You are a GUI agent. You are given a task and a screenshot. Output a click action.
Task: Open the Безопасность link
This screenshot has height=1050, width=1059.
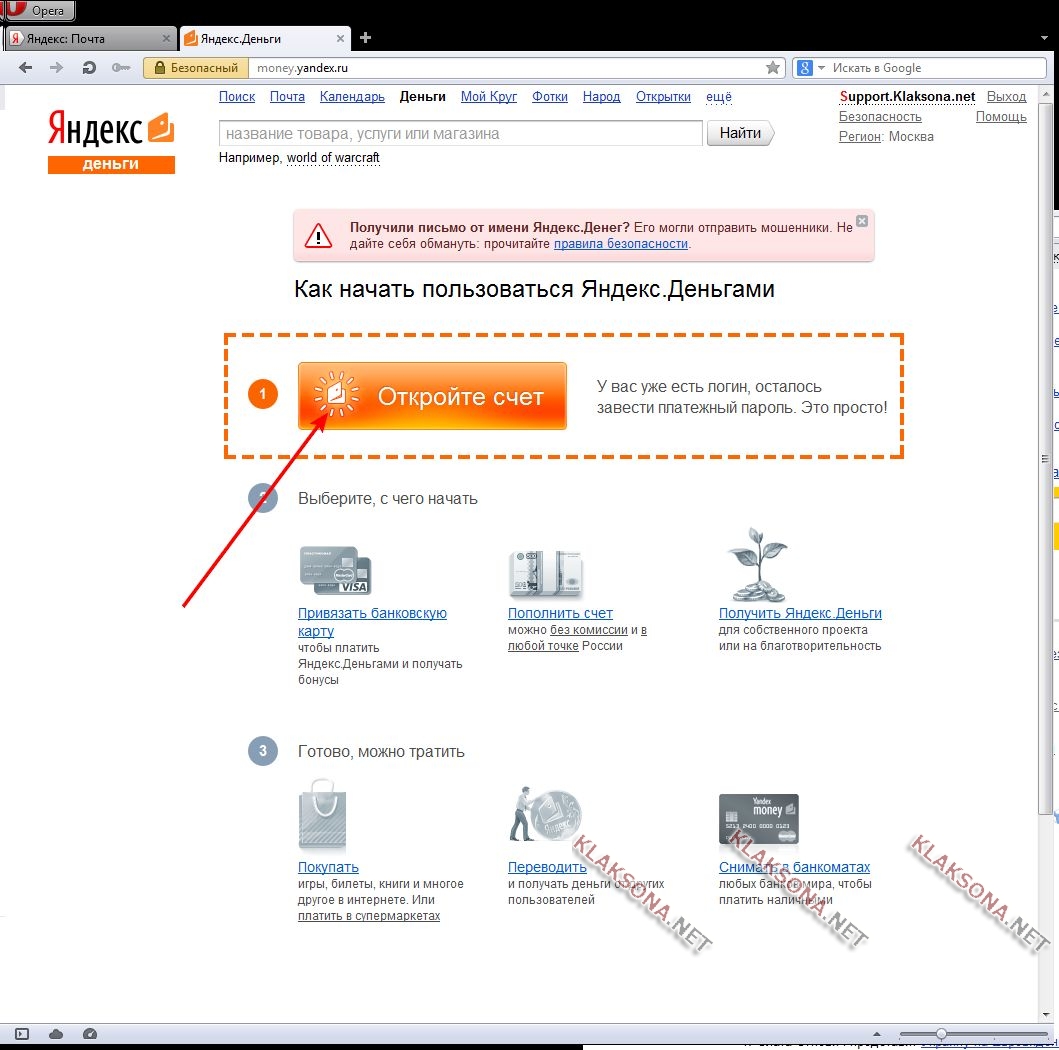point(880,117)
